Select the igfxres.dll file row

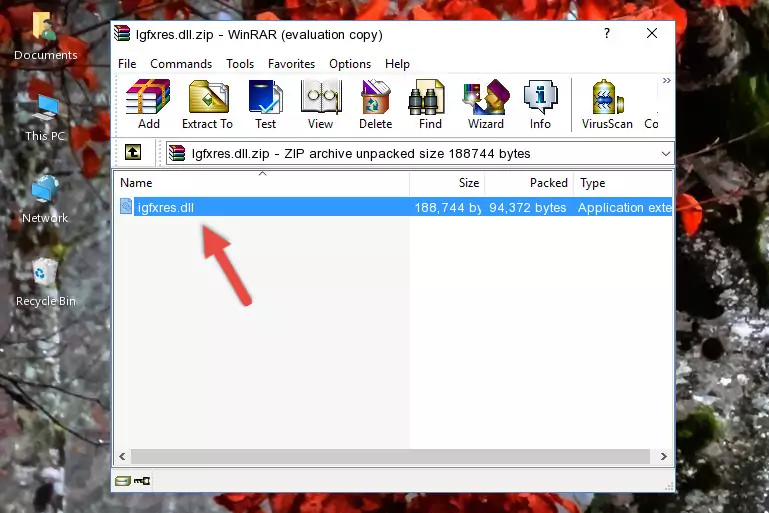(x=396, y=207)
